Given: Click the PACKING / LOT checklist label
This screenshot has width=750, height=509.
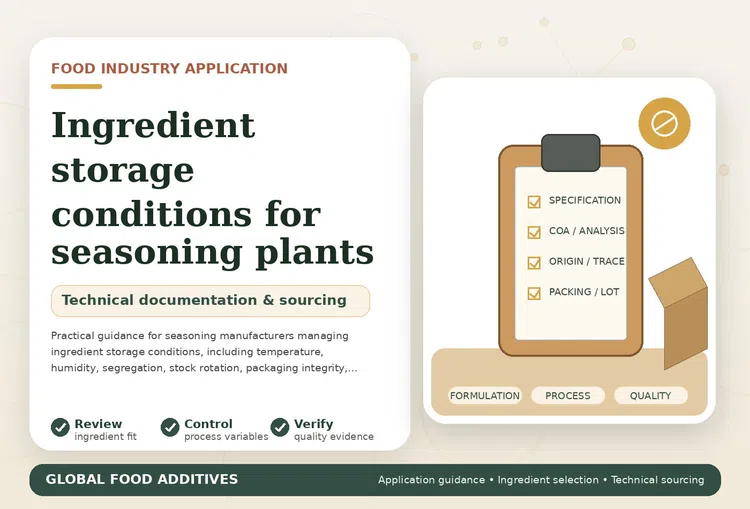Looking at the screenshot, I should click(584, 292).
